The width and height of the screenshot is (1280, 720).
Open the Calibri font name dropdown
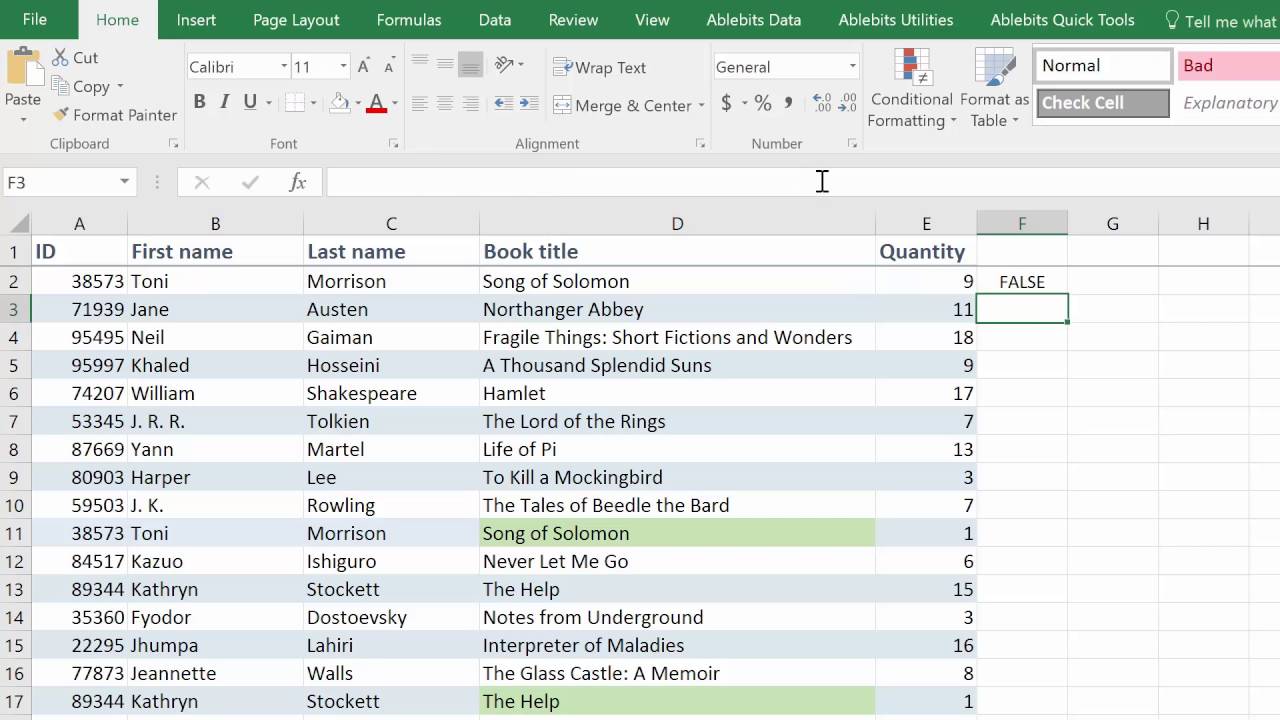(283, 67)
